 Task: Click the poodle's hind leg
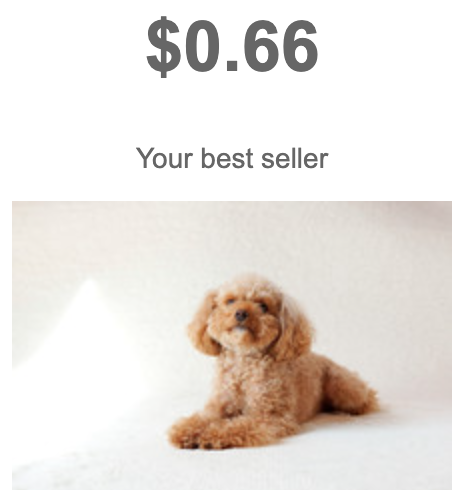[350, 388]
